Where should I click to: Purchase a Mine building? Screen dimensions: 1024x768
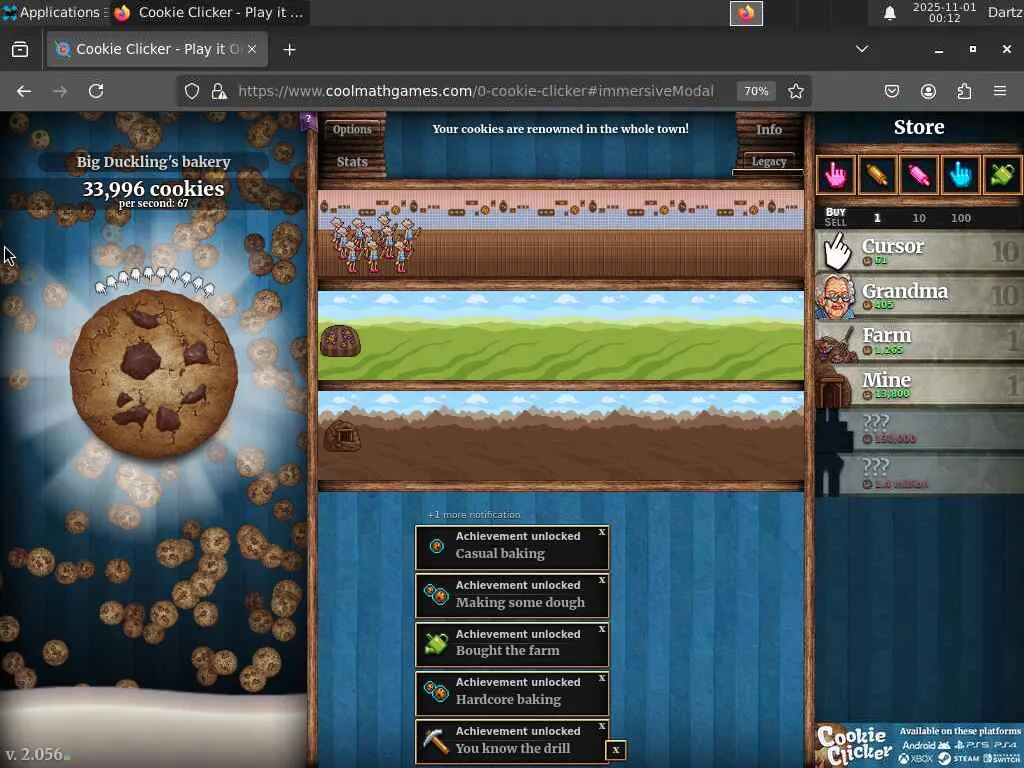pos(919,385)
